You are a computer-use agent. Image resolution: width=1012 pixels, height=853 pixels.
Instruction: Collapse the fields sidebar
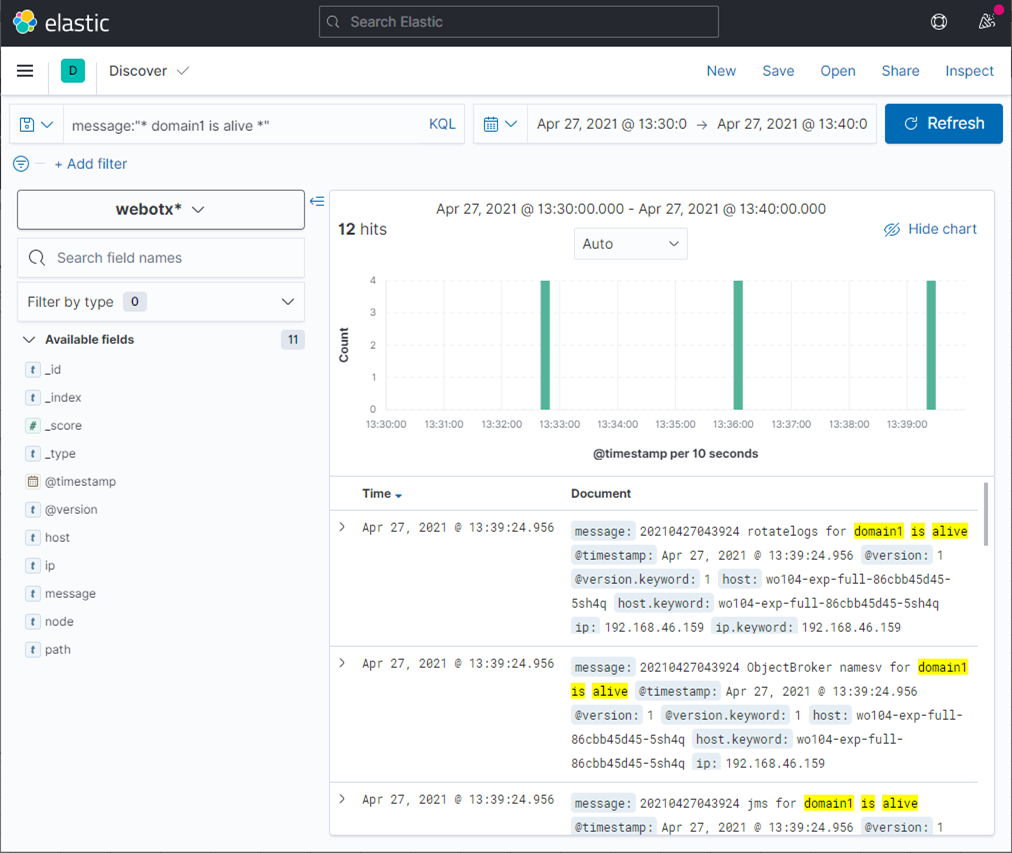pyautogui.click(x=317, y=201)
